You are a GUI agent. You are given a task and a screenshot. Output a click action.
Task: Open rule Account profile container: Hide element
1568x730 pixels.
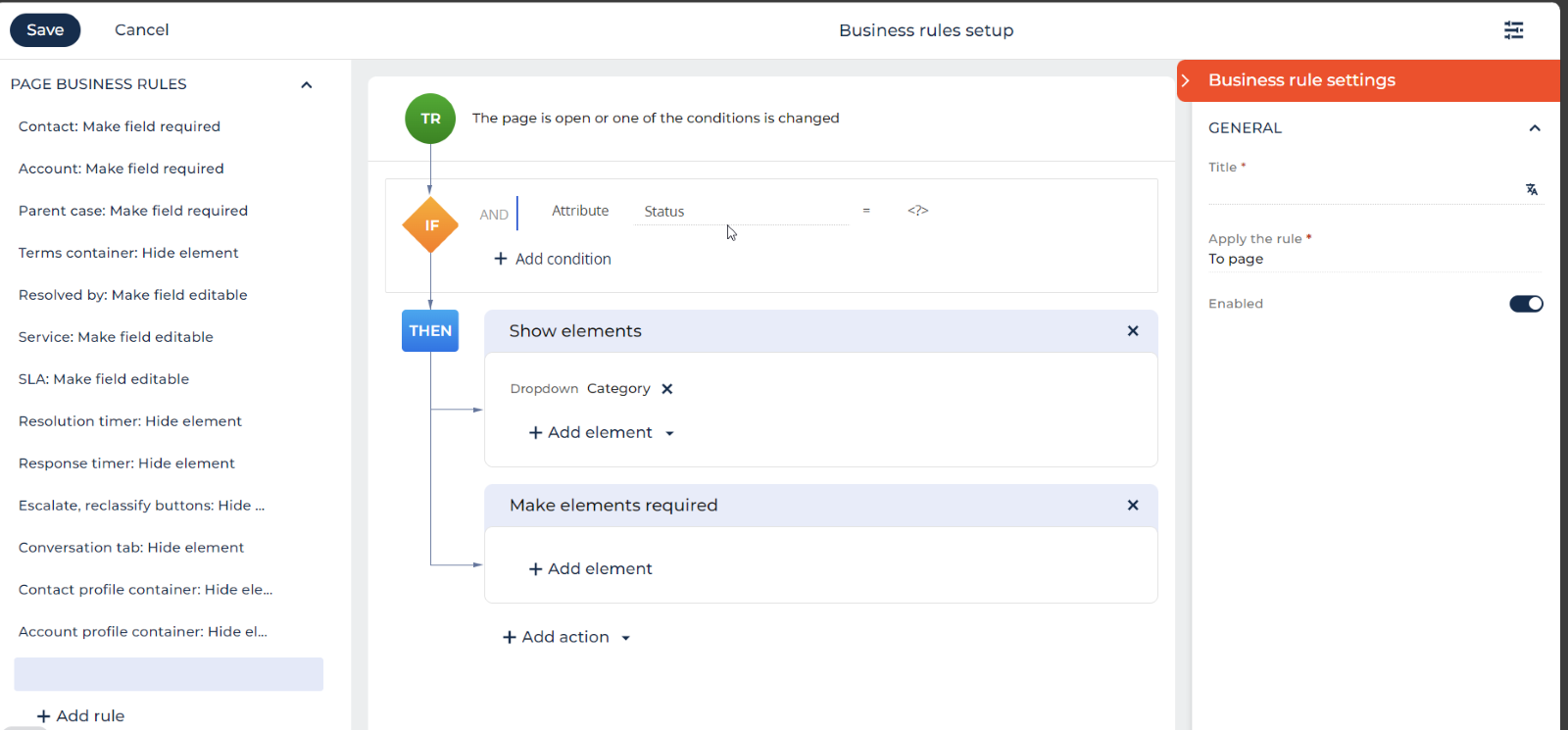coord(142,632)
